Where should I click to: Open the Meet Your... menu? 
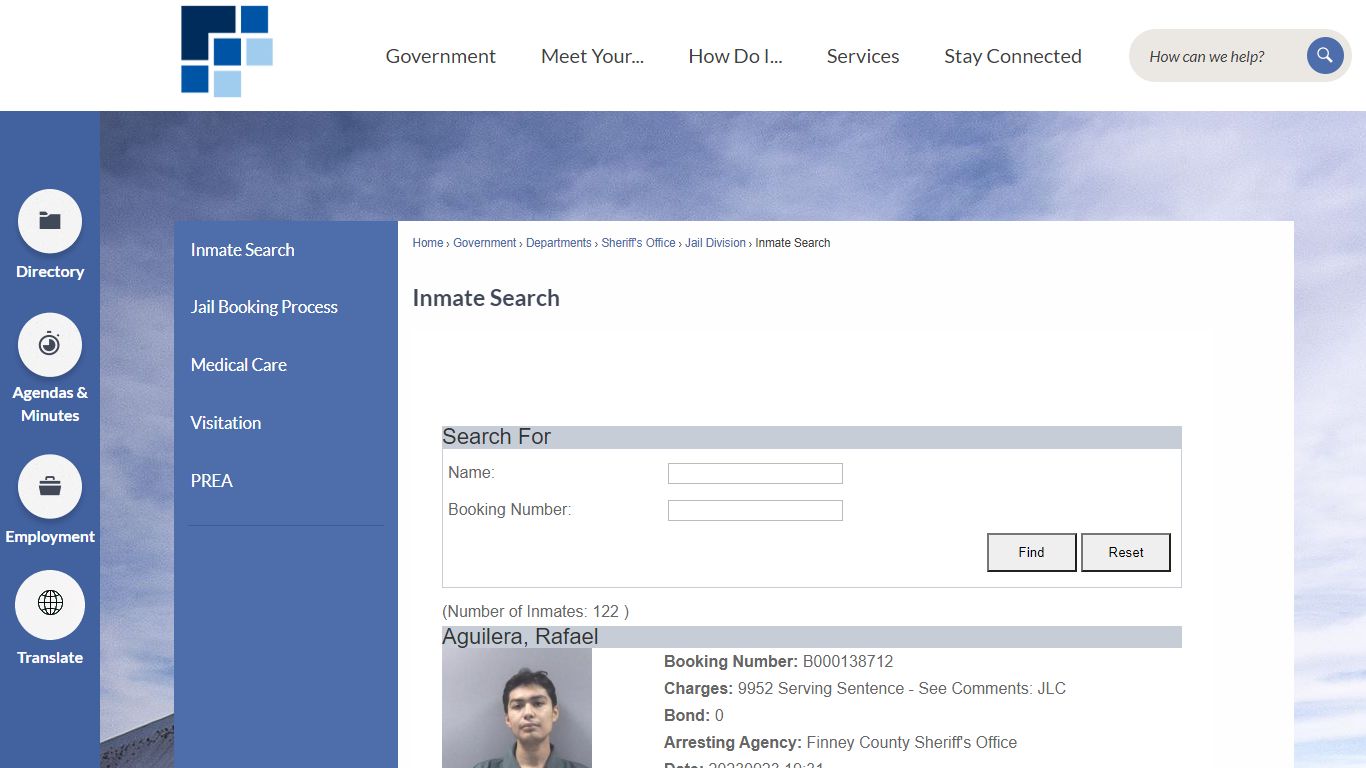592,56
